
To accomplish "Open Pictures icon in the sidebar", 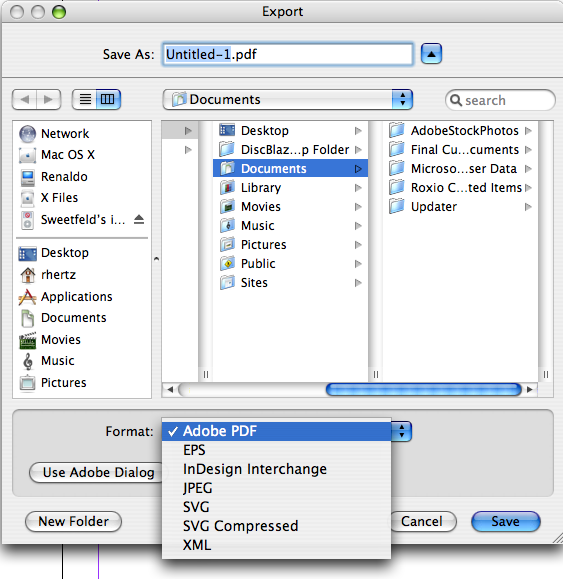I will (x=27, y=383).
